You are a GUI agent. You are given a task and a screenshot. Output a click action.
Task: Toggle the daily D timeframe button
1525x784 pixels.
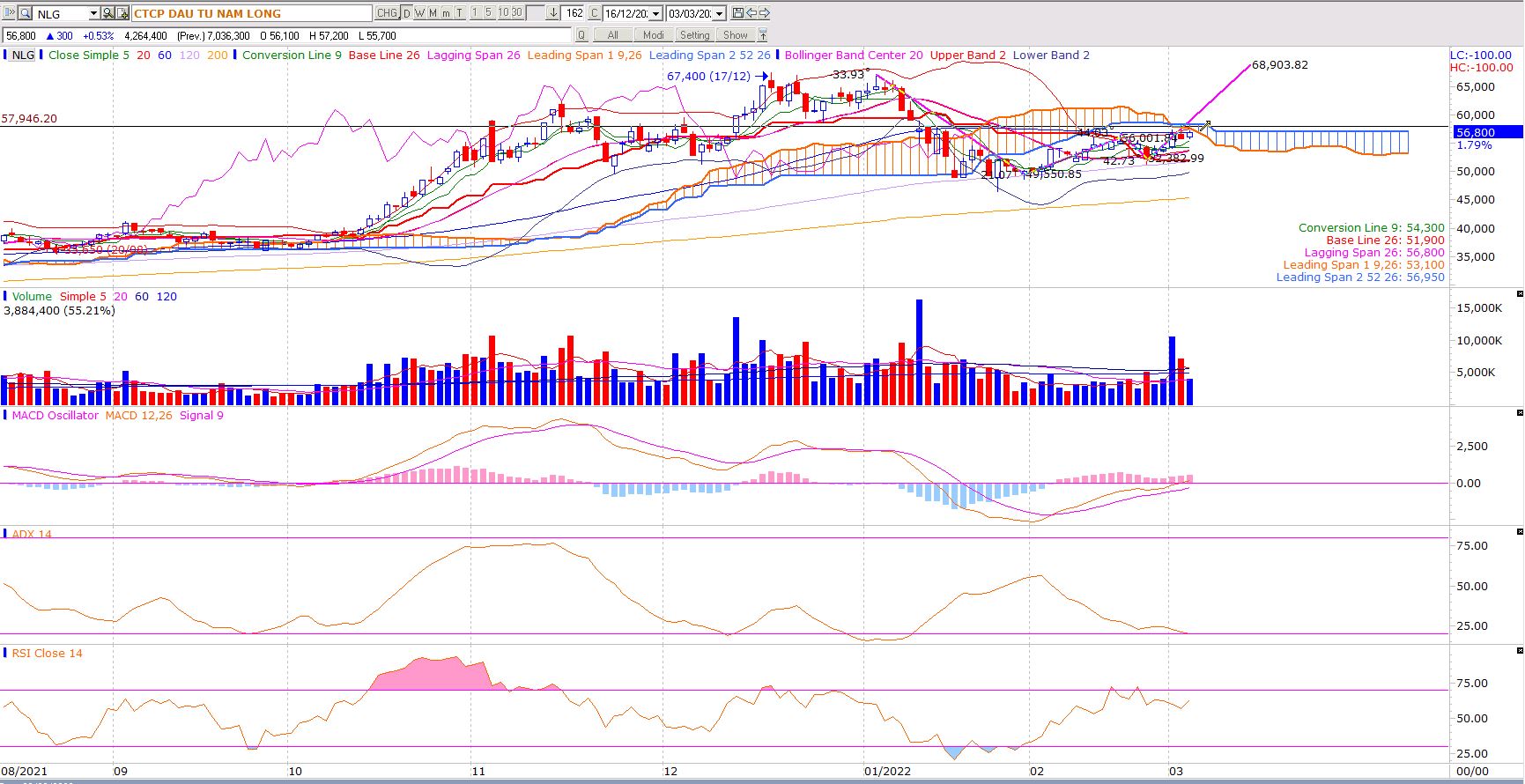(x=407, y=13)
